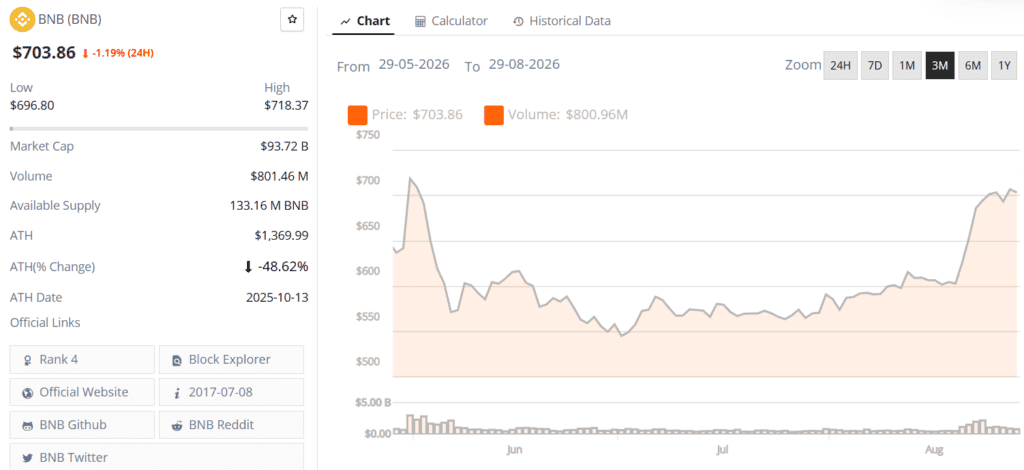Set zoom to 6M
1024x470 pixels.
point(973,65)
